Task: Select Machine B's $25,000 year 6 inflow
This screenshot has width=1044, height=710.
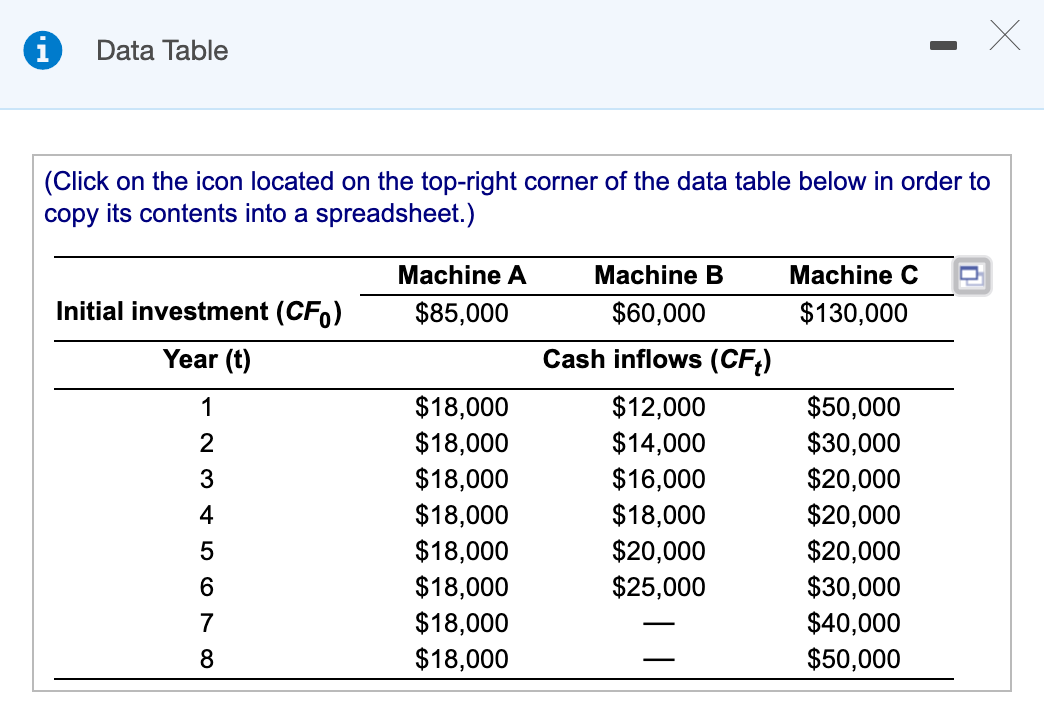Action: pos(658,587)
